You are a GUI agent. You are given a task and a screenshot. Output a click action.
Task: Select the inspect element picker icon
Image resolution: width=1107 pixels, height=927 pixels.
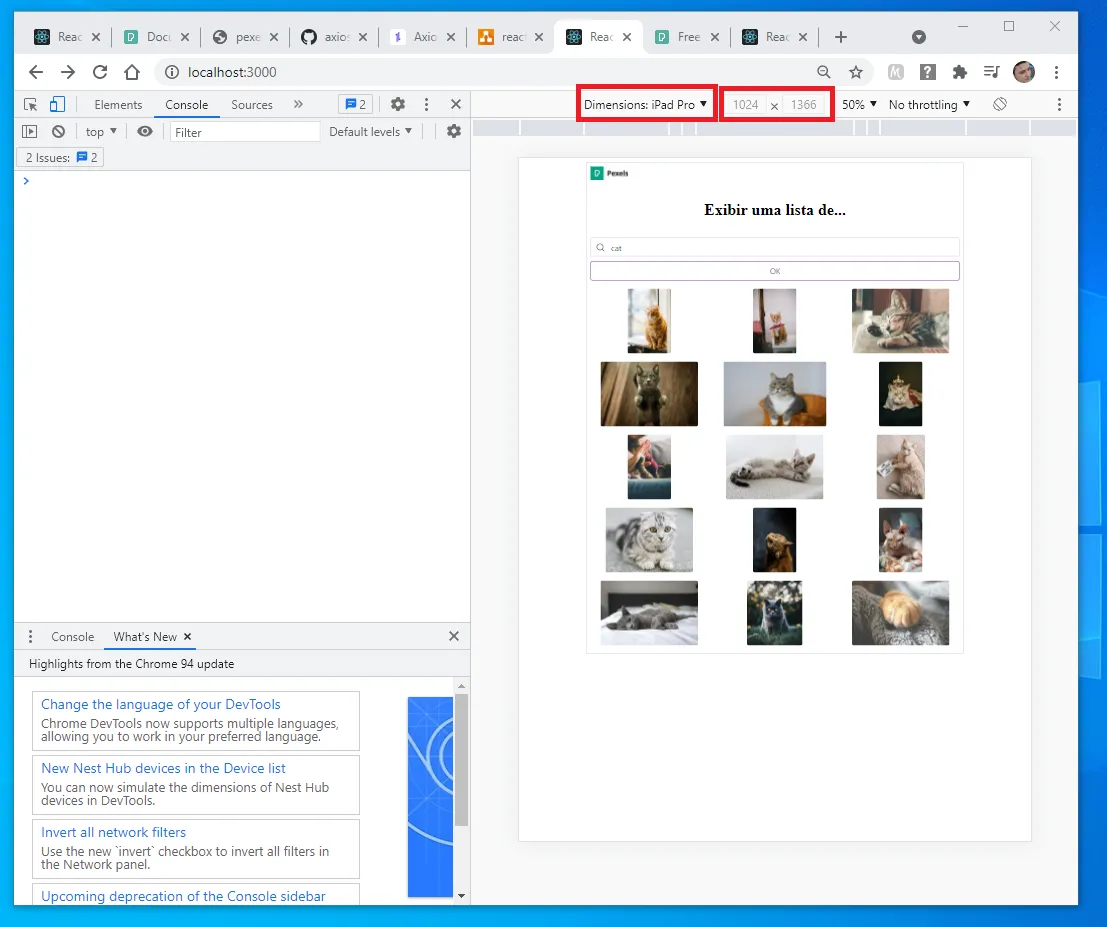pos(30,104)
